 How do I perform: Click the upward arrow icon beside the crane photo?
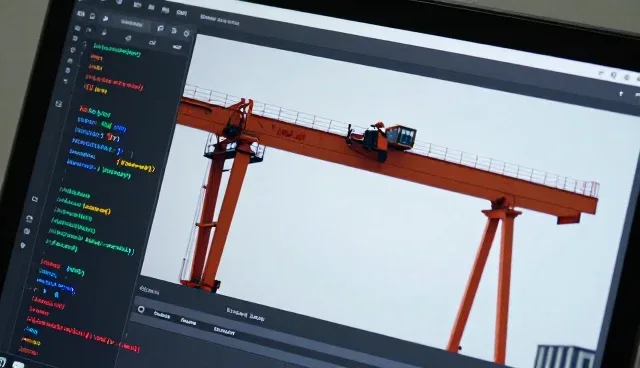tap(621, 94)
